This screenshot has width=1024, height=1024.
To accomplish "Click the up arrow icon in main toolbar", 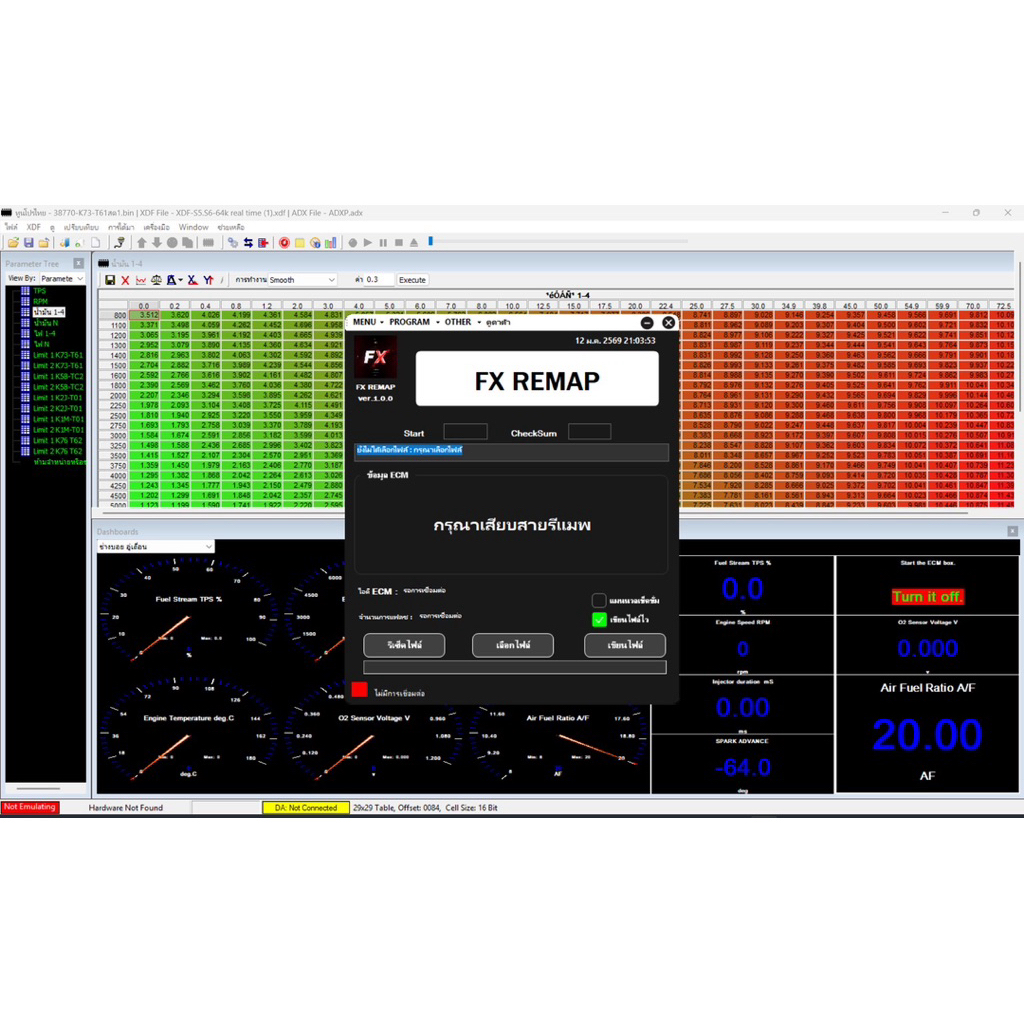I will (x=142, y=243).
